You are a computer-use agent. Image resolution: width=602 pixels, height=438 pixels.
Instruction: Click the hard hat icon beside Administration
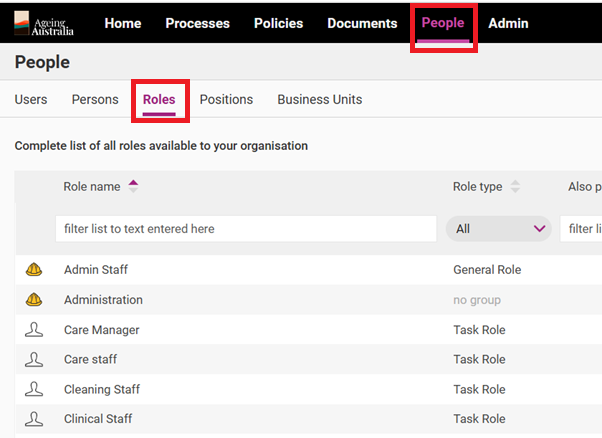[34, 300]
